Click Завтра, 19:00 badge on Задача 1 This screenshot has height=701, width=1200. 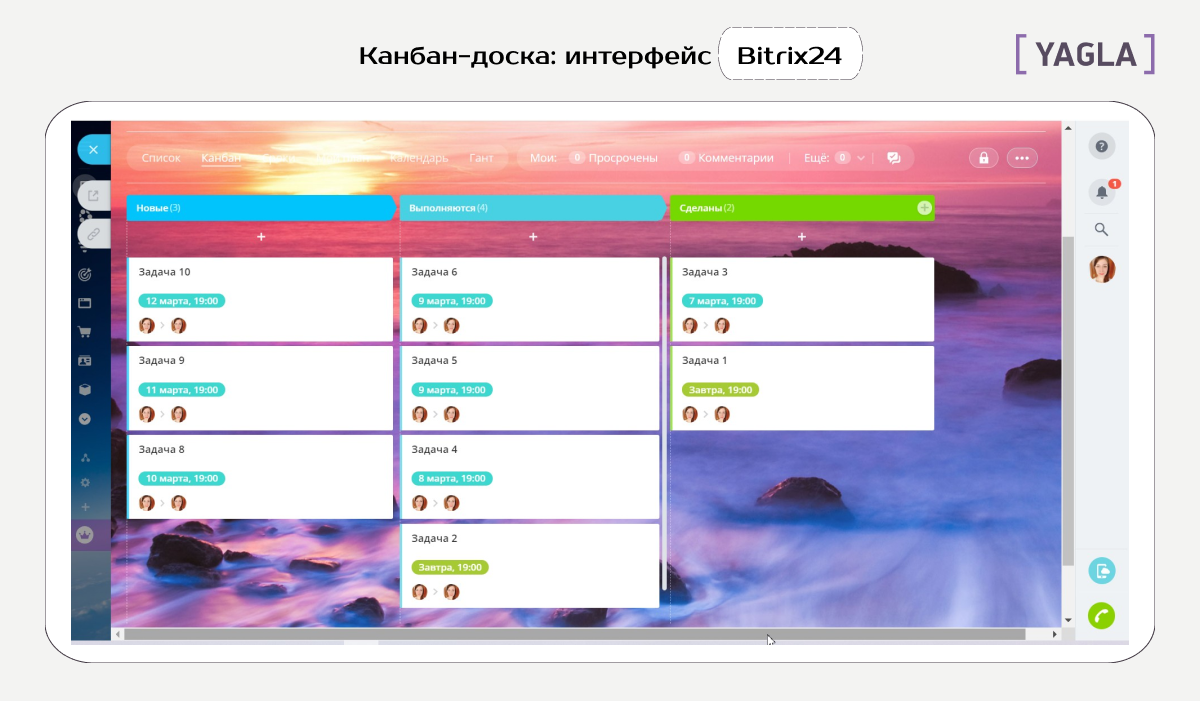click(720, 390)
